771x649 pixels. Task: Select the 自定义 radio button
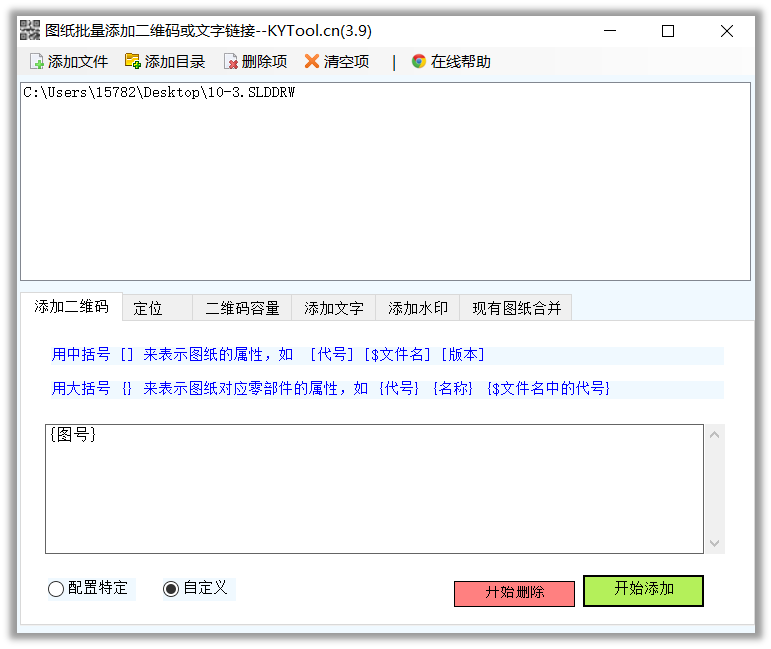click(171, 589)
